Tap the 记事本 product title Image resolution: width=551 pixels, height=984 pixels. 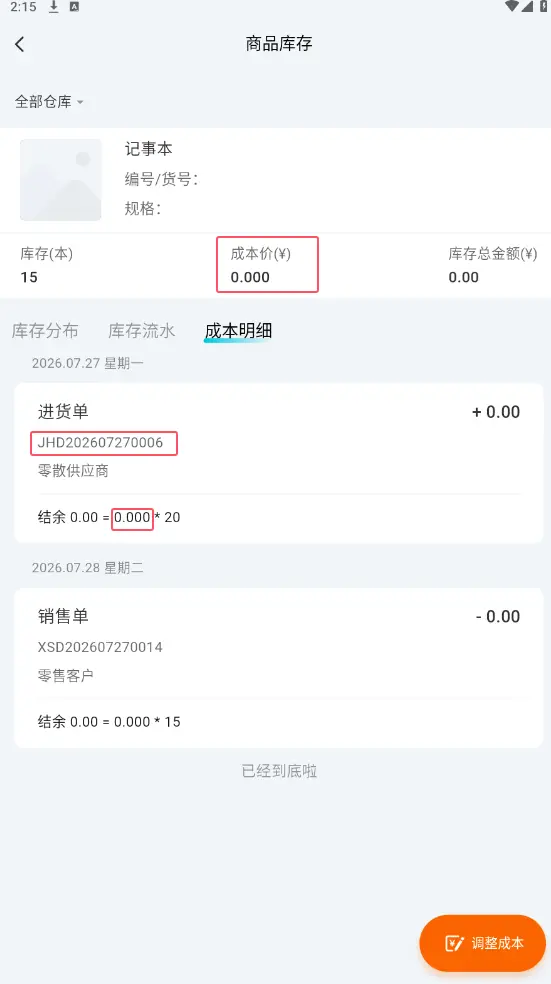tap(149, 149)
